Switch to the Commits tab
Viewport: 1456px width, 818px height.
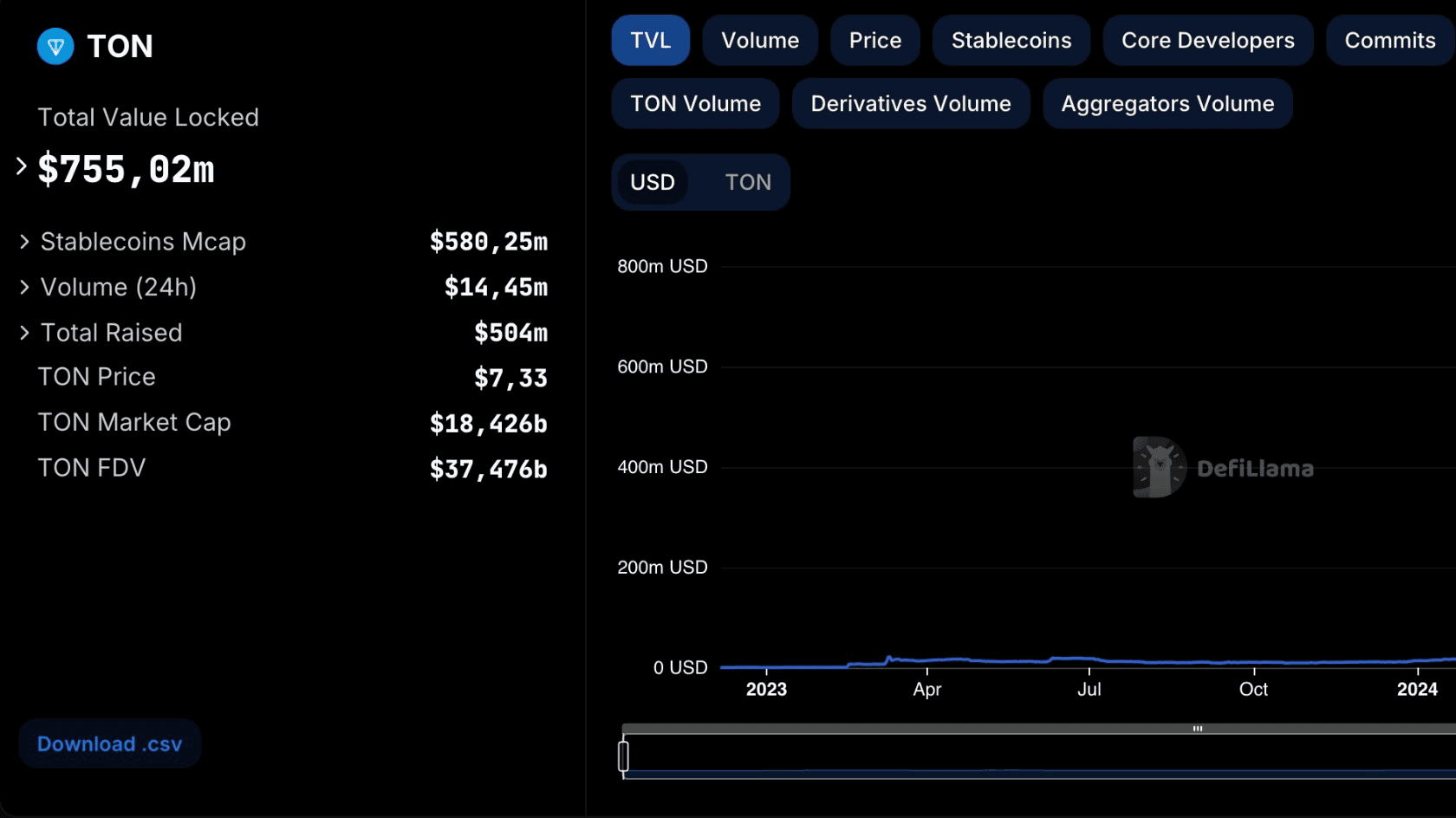[x=1390, y=40]
